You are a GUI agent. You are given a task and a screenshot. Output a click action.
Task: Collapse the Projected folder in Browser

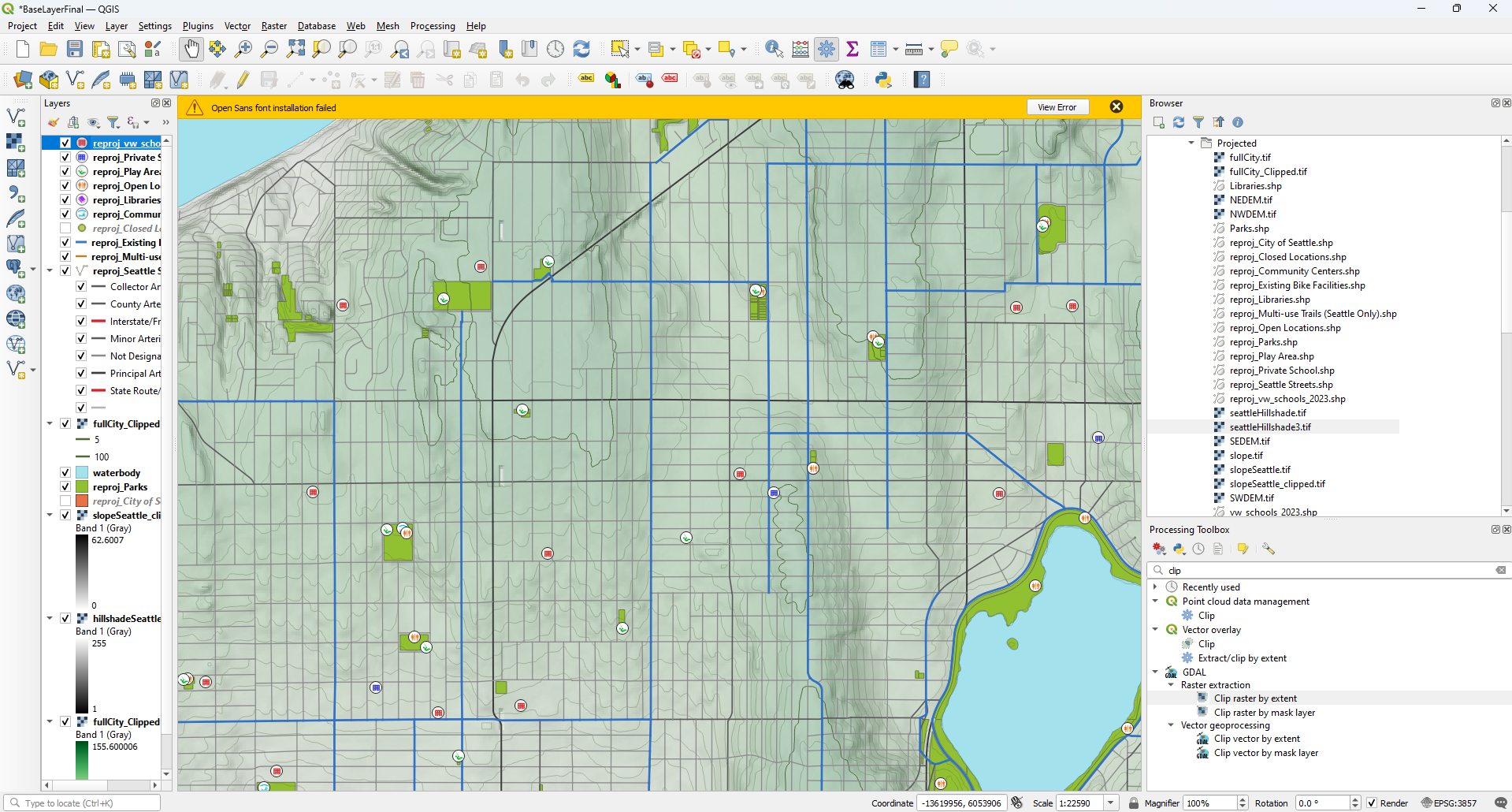click(x=1191, y=143)
